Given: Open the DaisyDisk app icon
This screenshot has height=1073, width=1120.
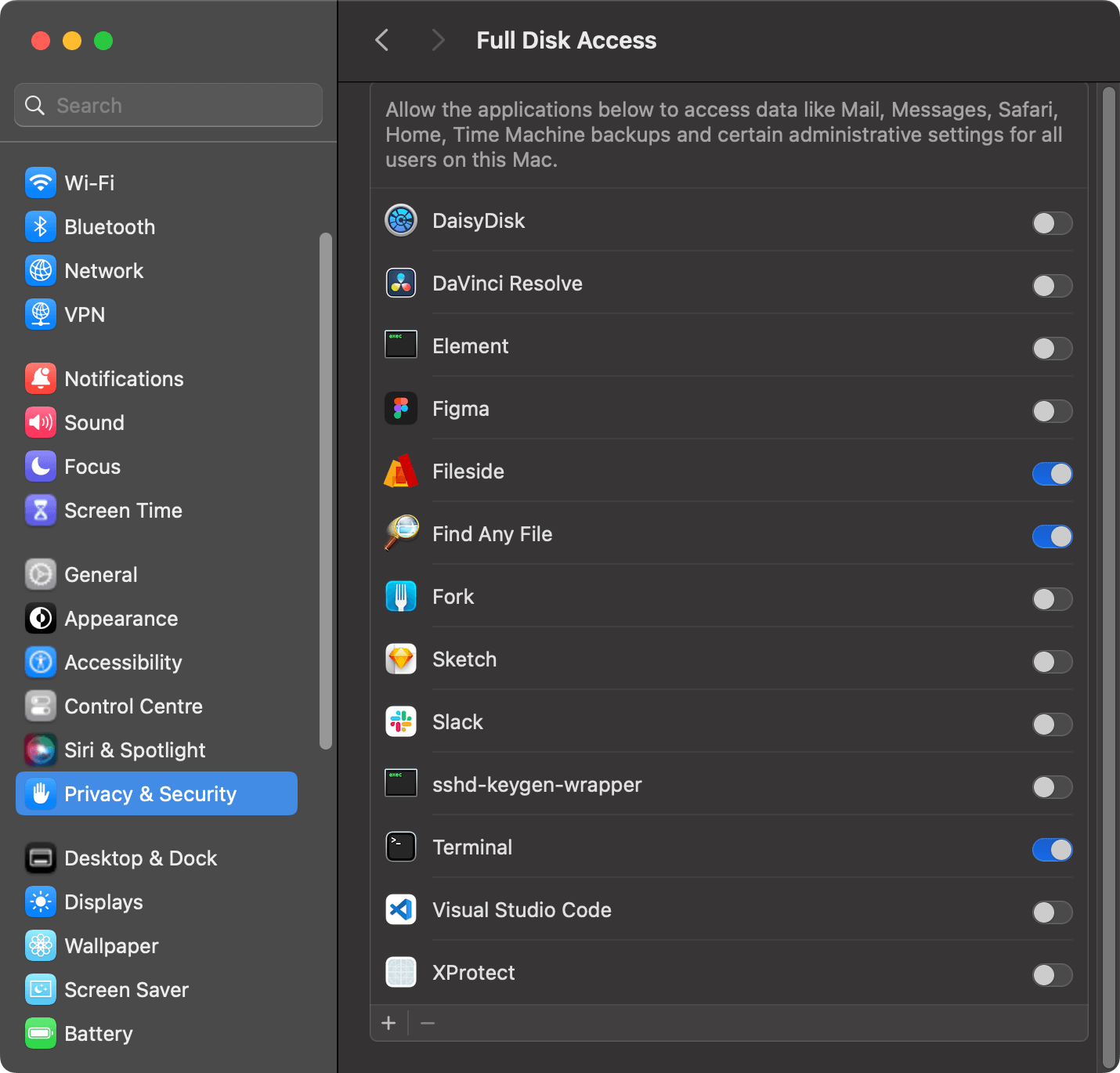Looking at the screenshot, I should pos(400,220).
